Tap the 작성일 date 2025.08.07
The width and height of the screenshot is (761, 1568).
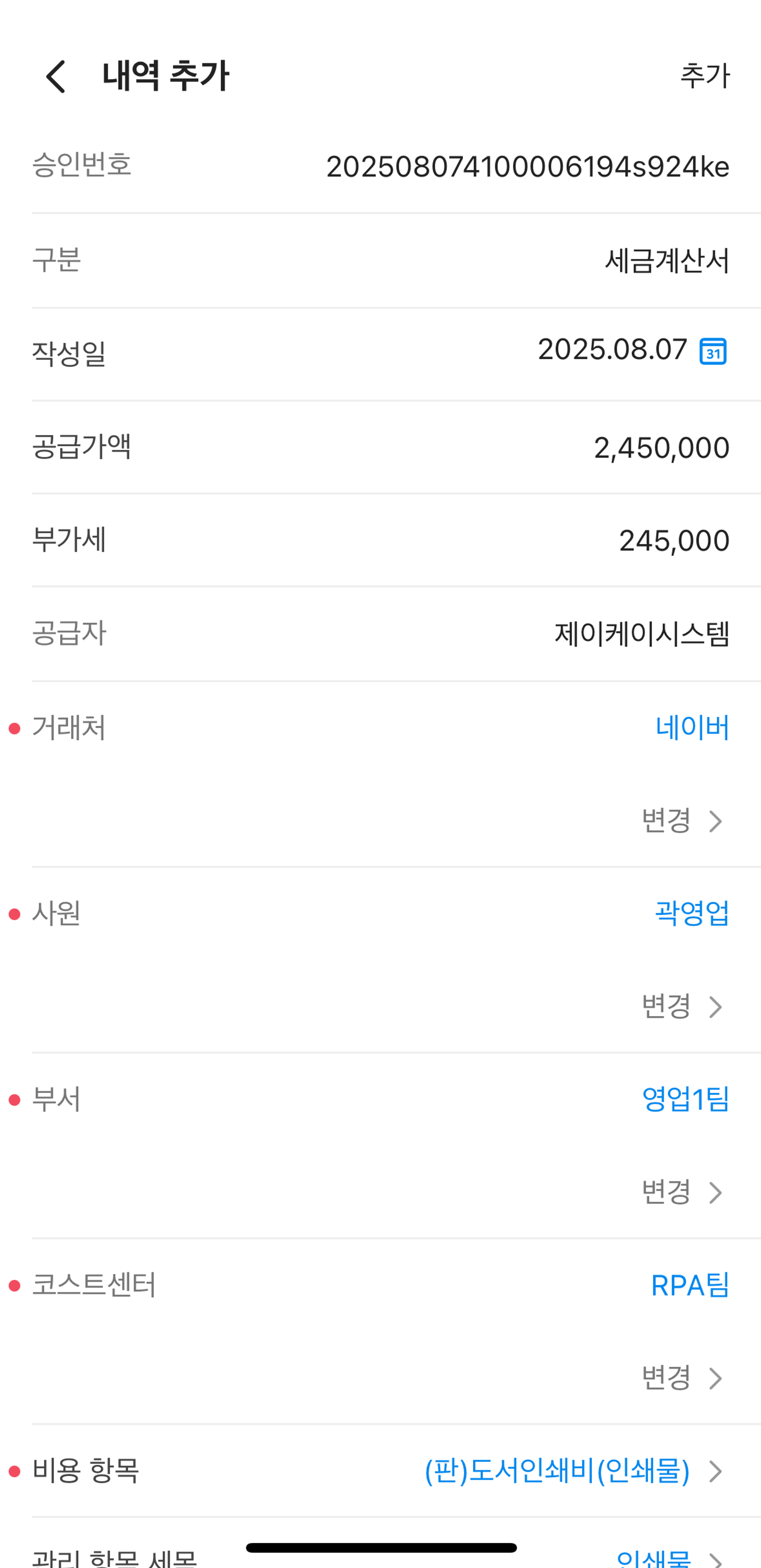(x=612, y=350)
